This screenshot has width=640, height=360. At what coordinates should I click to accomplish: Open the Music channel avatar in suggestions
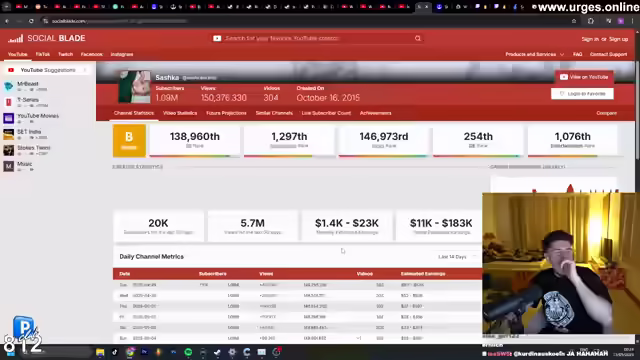[x=9, y=166]
